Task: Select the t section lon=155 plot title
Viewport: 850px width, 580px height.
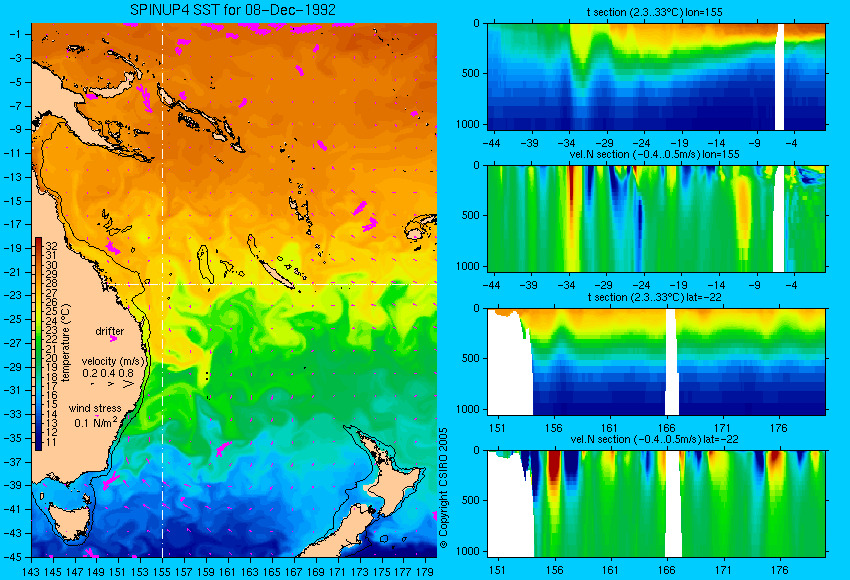Action: point(654,12)
